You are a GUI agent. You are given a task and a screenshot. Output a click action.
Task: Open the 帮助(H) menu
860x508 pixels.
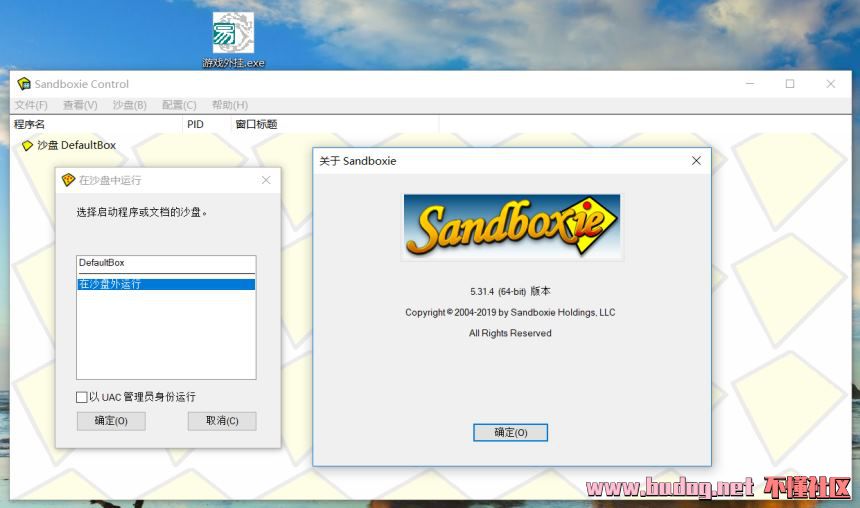pyautogui.click(x=230, y=105)
